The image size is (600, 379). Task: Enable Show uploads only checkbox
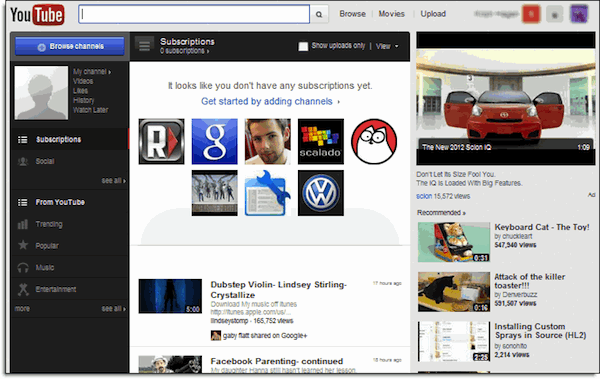pyautogui.click(x=303, y=46)
